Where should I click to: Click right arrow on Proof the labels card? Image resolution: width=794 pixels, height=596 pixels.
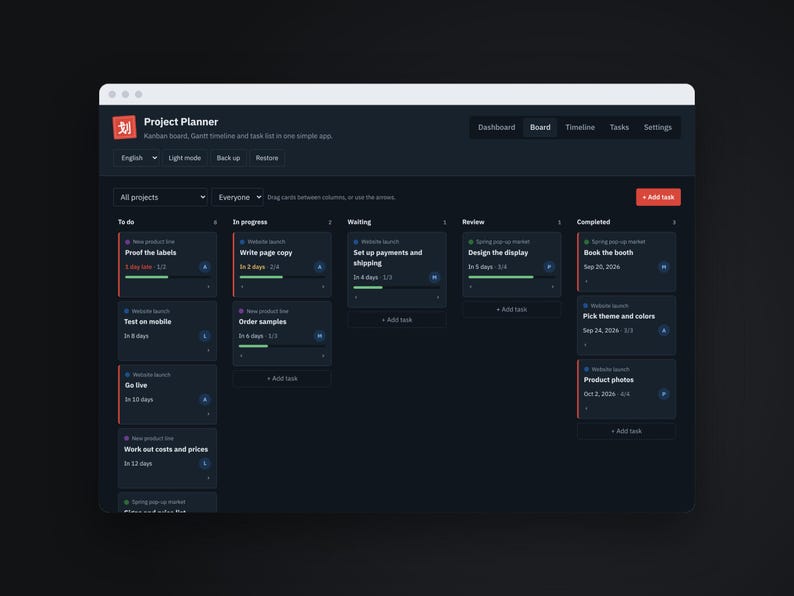point(208,287)
